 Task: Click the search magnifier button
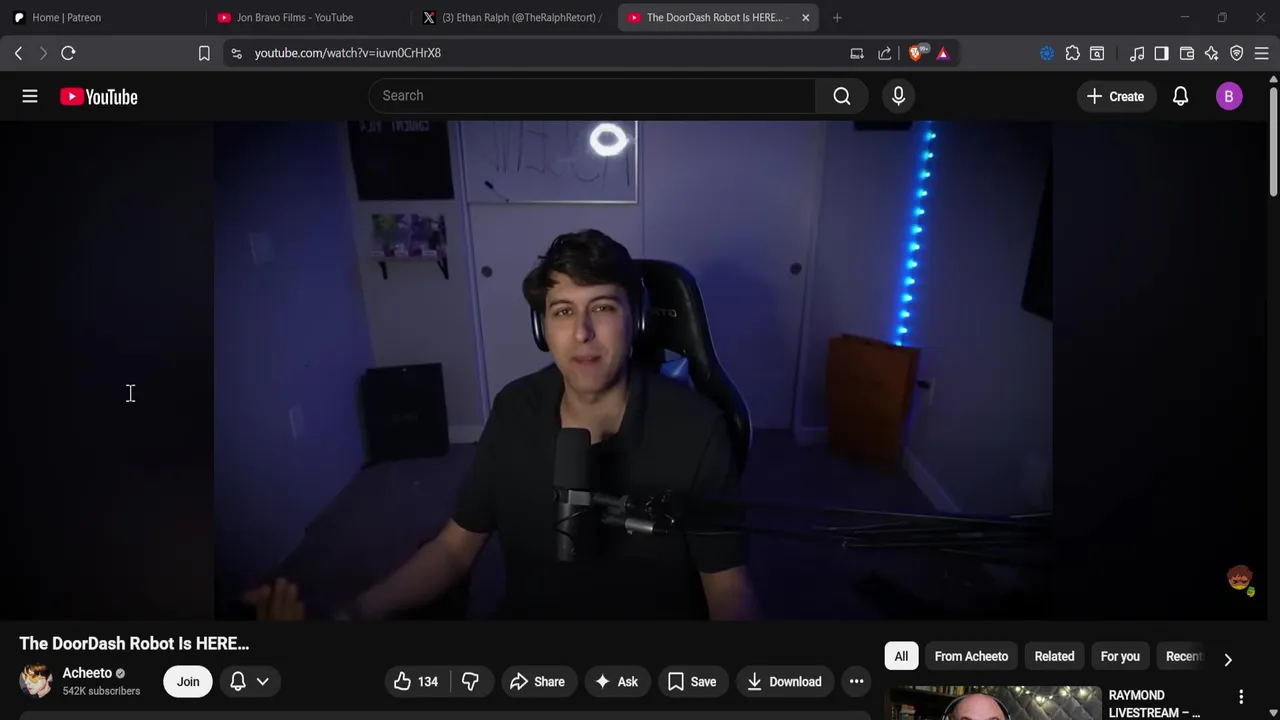coord(842,96)
